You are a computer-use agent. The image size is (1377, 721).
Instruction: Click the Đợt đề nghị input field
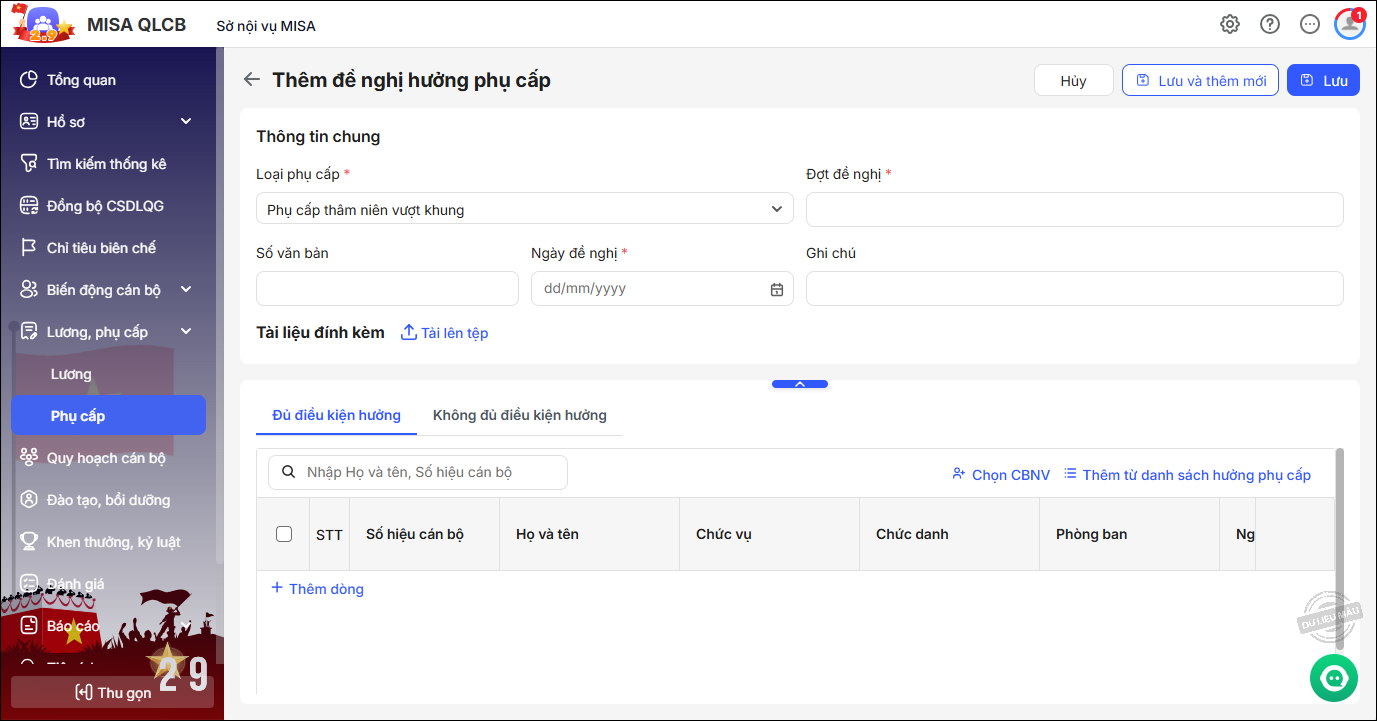(1074, 210)
